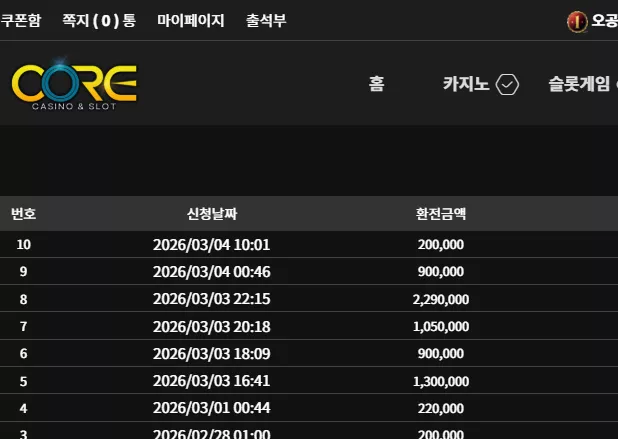Select row 5 with amount 1,300,000
618x439 pixels.
click(x=309, y=381)
